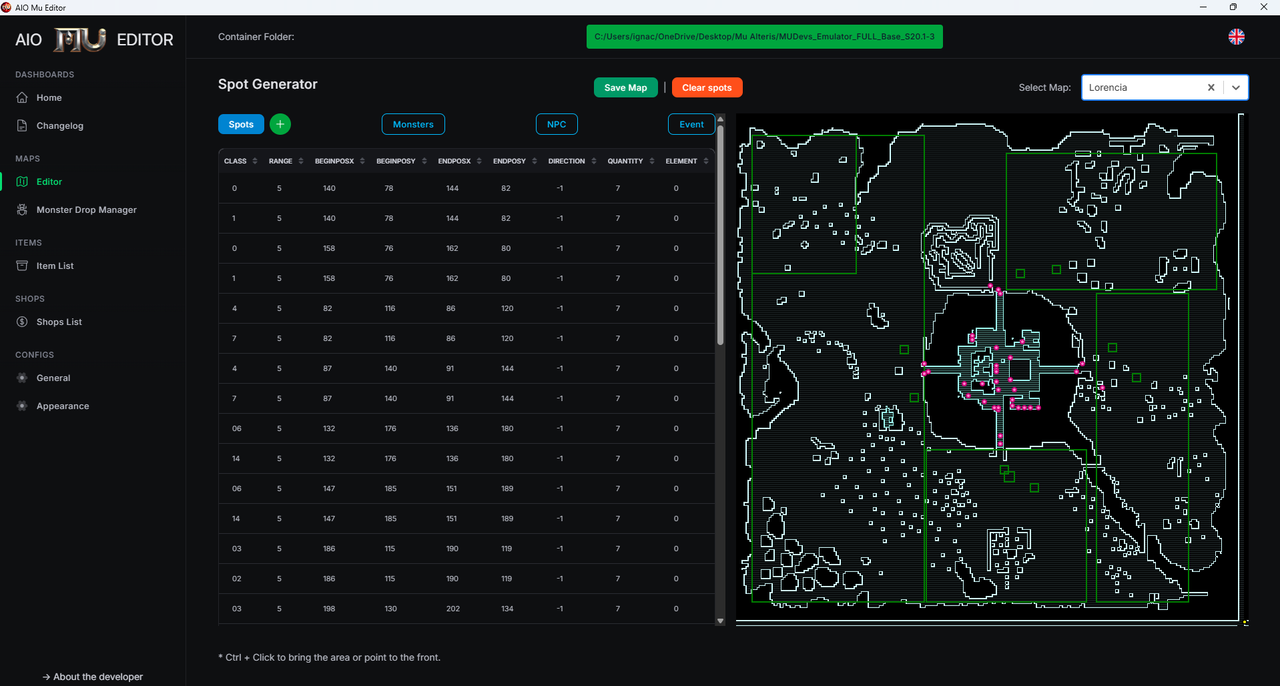Image resolution: width=1280 pixels, height=686 pixels.
Task: Click the AIO MU Editor logo
Action: (94, 40)
